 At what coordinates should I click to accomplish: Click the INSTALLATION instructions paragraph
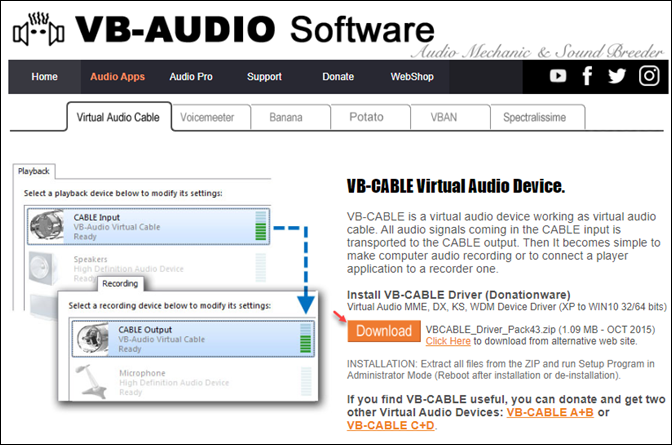click(501, 370)
